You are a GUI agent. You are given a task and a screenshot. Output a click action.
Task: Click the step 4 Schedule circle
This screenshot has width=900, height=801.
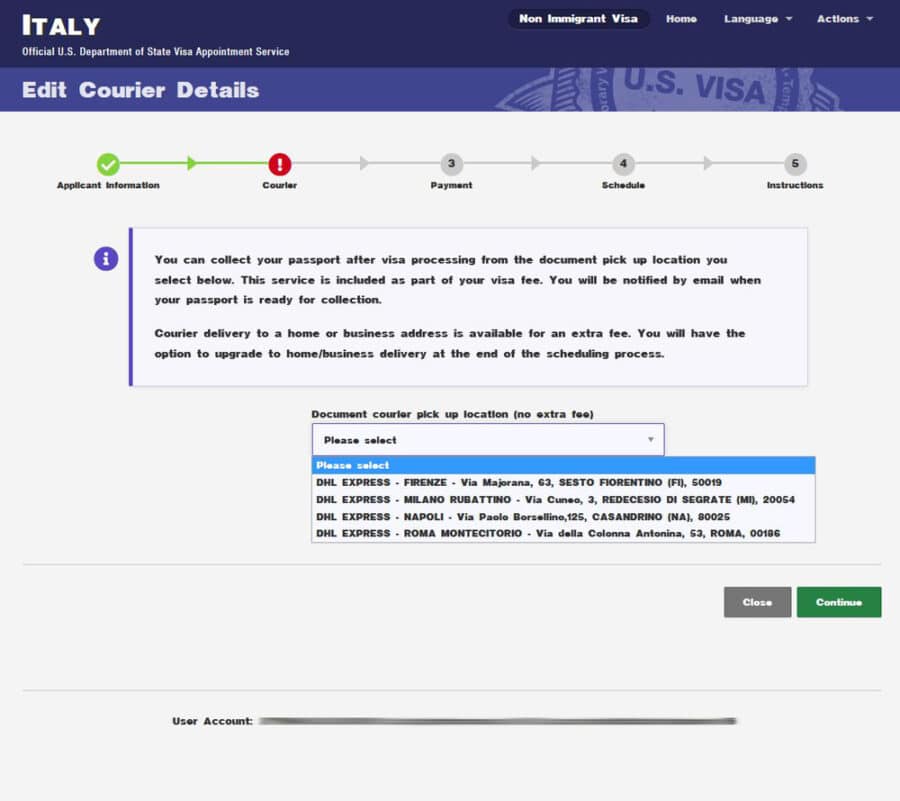click(623, 164)
